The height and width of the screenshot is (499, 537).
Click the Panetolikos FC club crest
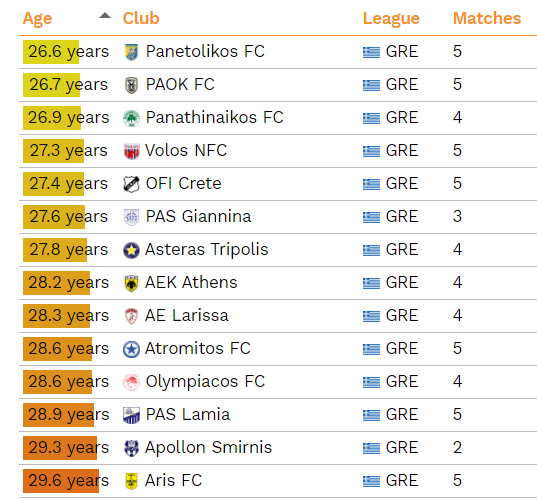tap(131, 52)
